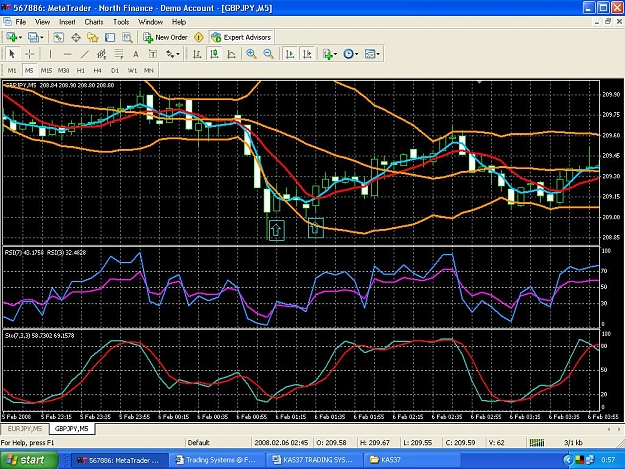Image resolution: width=625 pixels, height=469 pixels.
Task: Open the Strategy Tester icon
Action: tap(127, 37)
